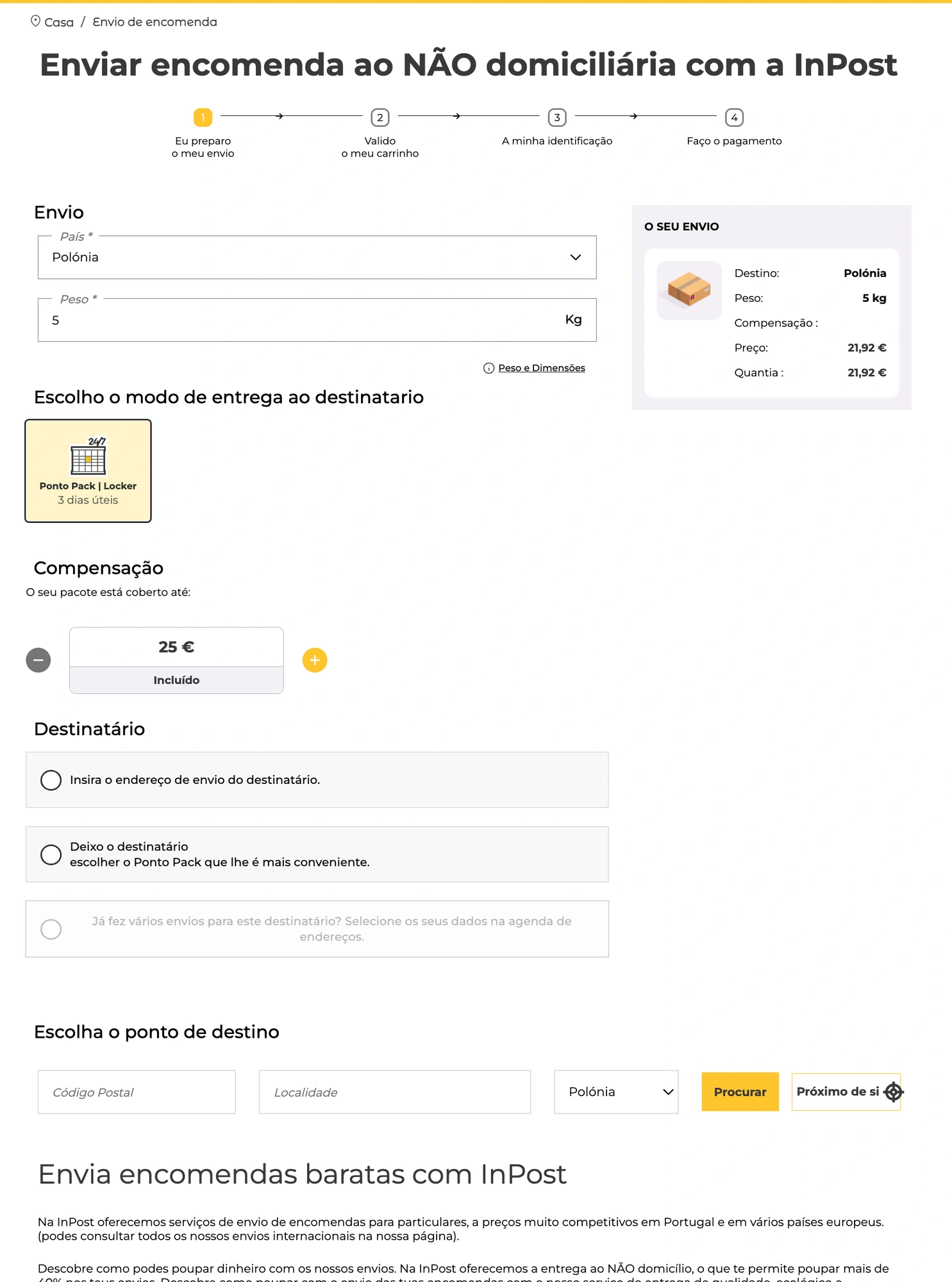Click the Preço value 21,92 € in summary

coord(867,348)
